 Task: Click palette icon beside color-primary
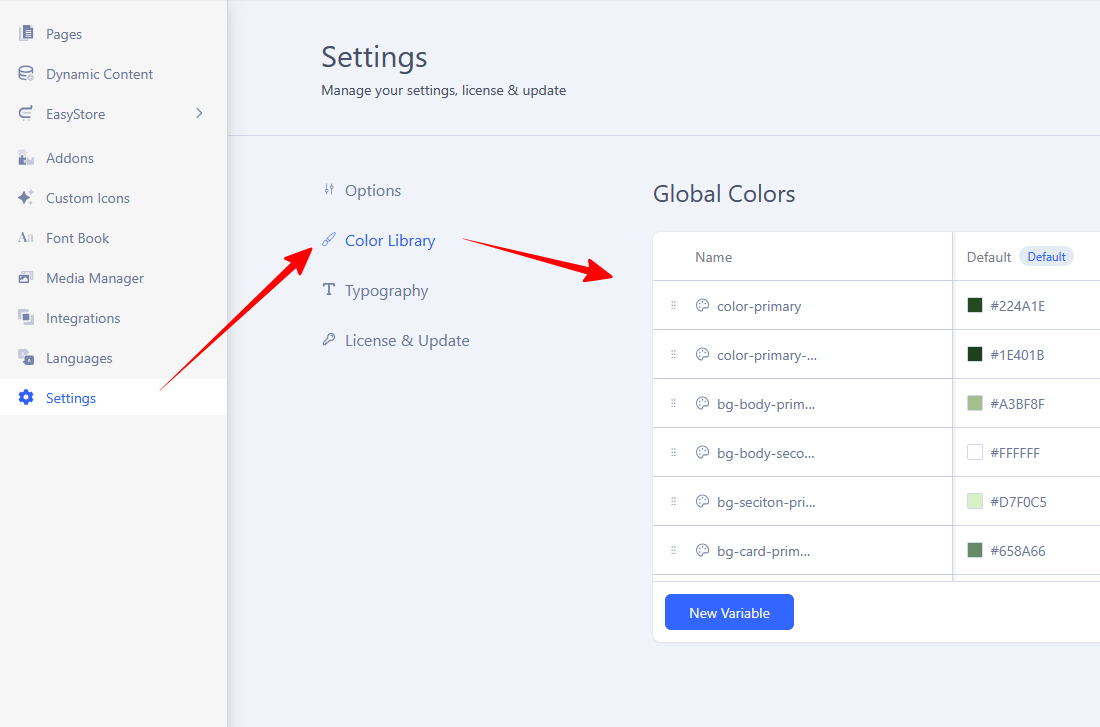[702, 305]
